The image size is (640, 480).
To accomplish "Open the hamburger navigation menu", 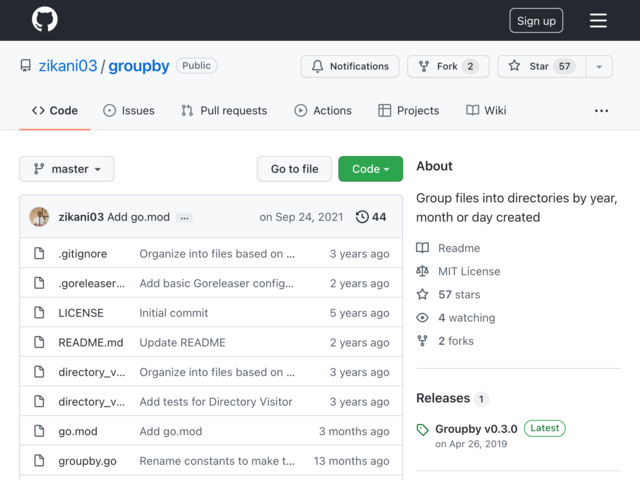I will click(x=598, y=20).
